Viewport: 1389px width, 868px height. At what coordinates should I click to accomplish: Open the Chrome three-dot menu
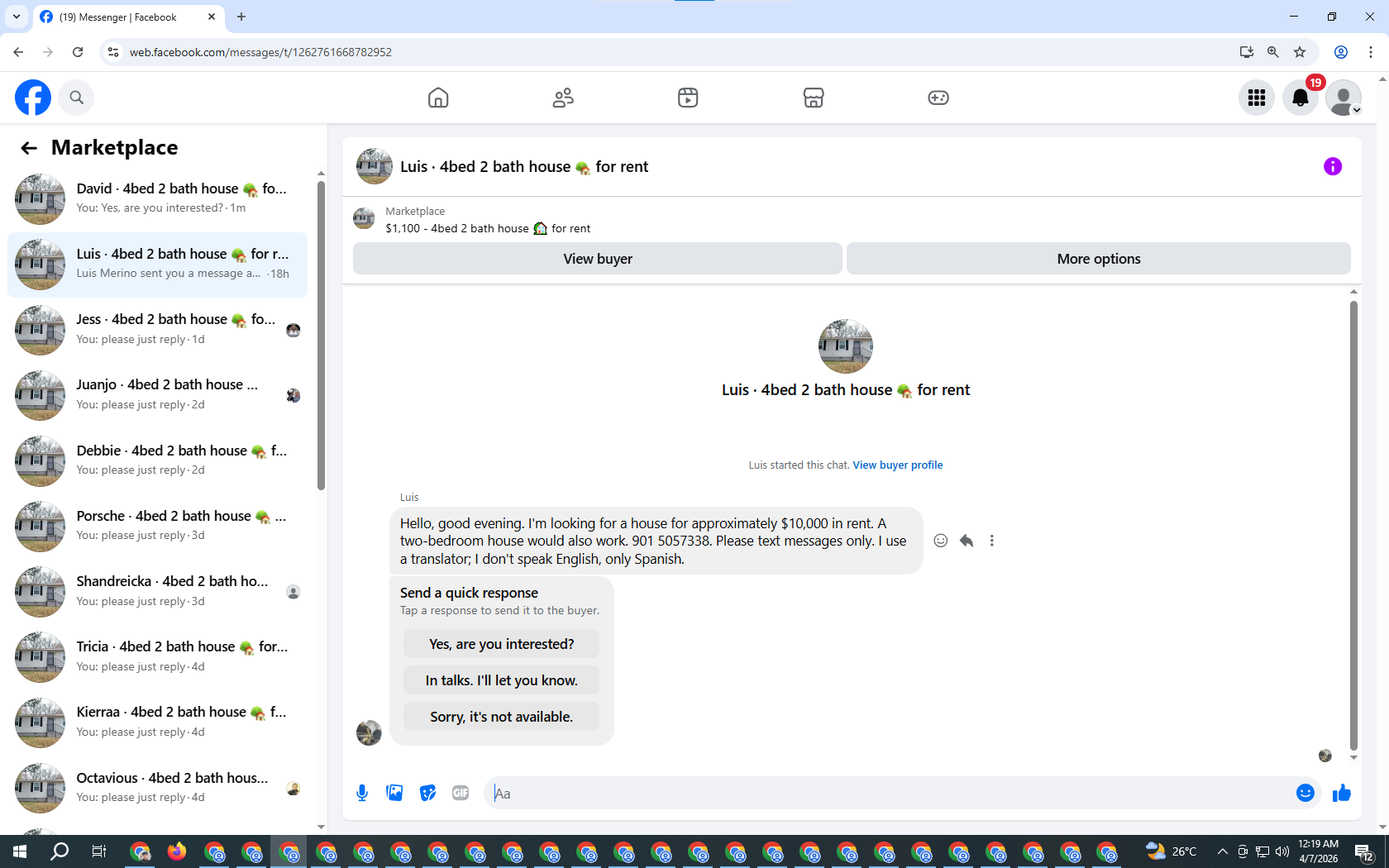point(1371,52)
